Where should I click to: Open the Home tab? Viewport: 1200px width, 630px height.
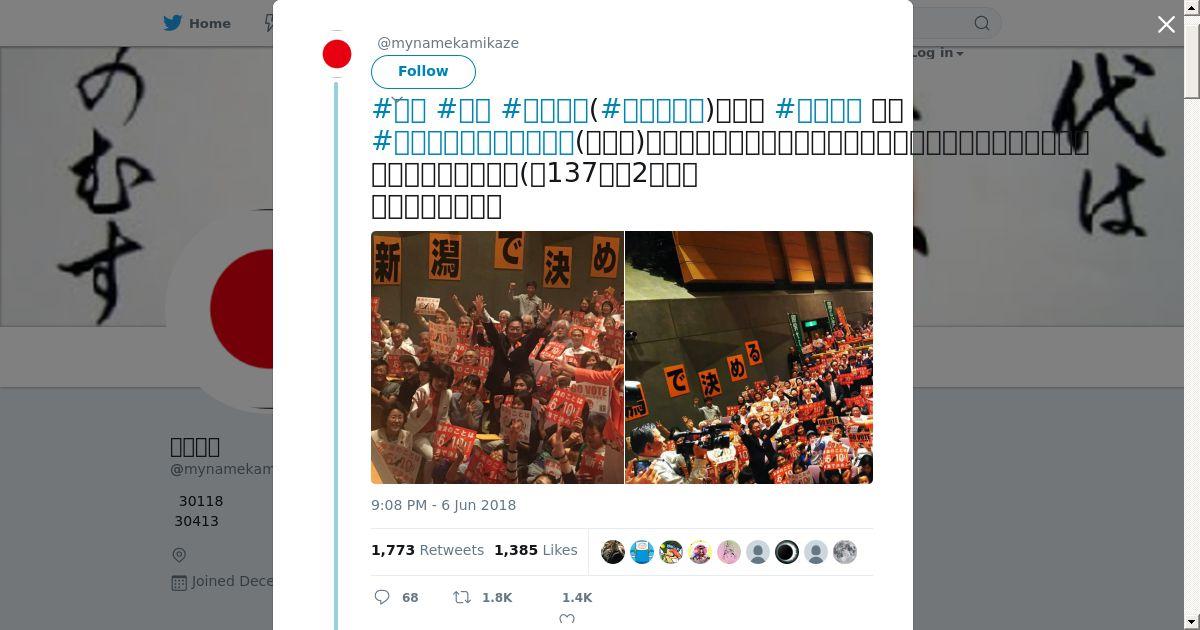click(198, 23)
